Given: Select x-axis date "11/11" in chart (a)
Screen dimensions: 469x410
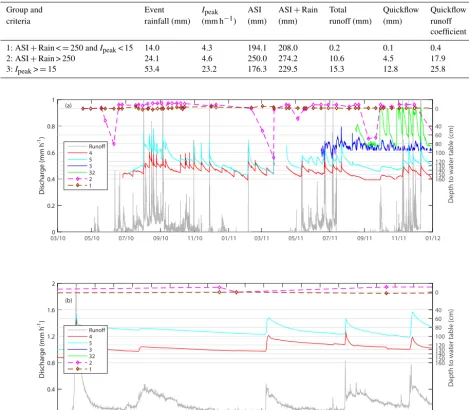Looking at the screenshot, I should 399,238.
